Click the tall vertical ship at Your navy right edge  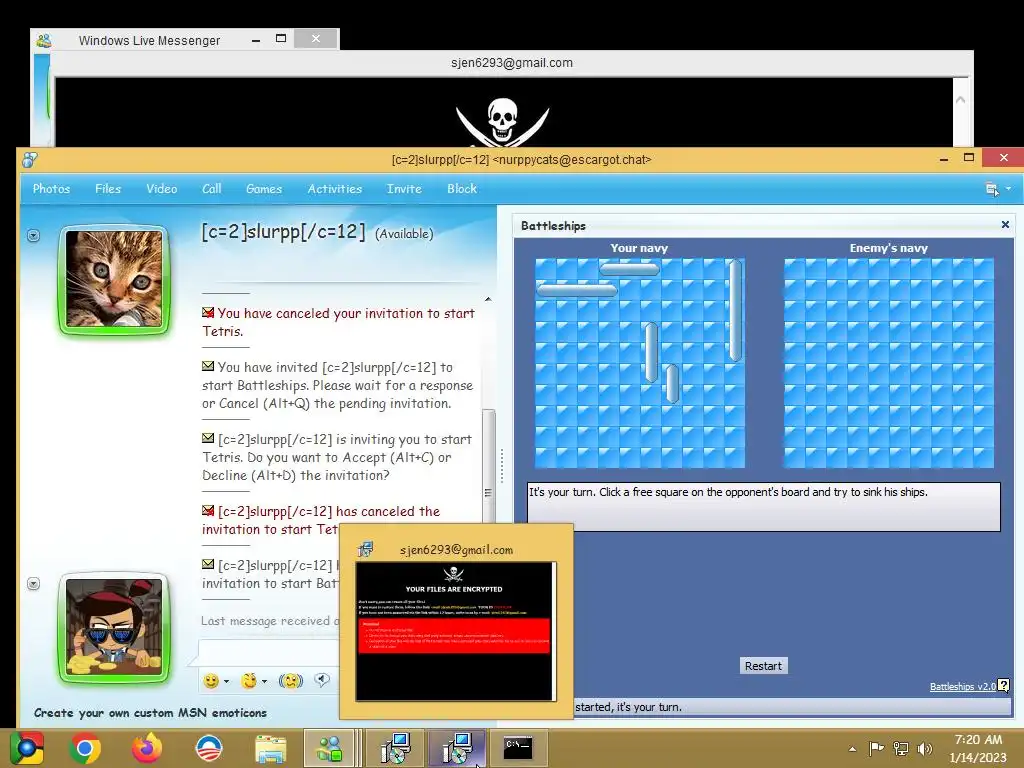(735, 310)
